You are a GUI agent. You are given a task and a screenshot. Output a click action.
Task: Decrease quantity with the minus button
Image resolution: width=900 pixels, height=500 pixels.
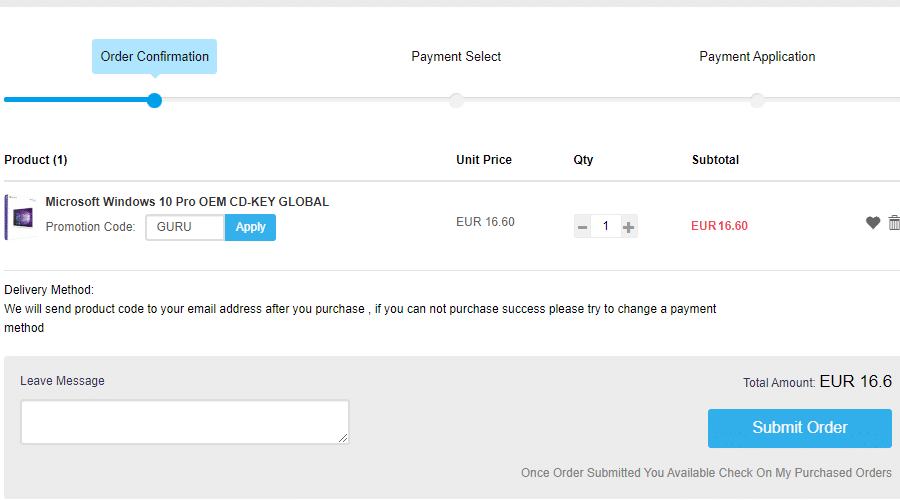(582, 227)
